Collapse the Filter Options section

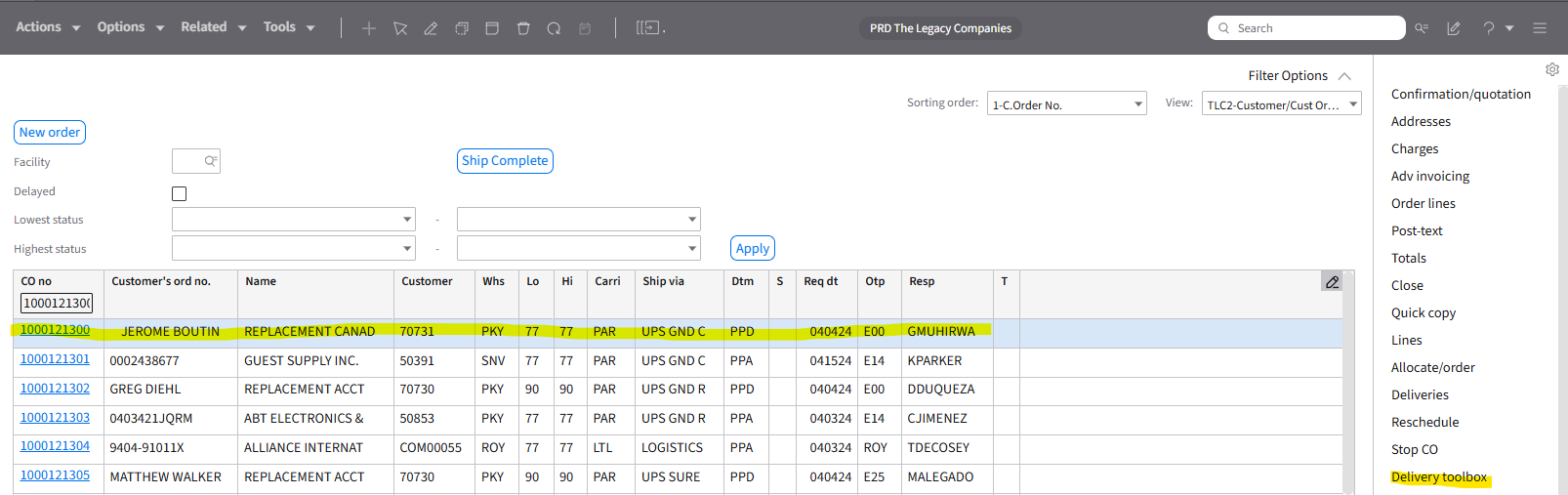coord(1344,76)
